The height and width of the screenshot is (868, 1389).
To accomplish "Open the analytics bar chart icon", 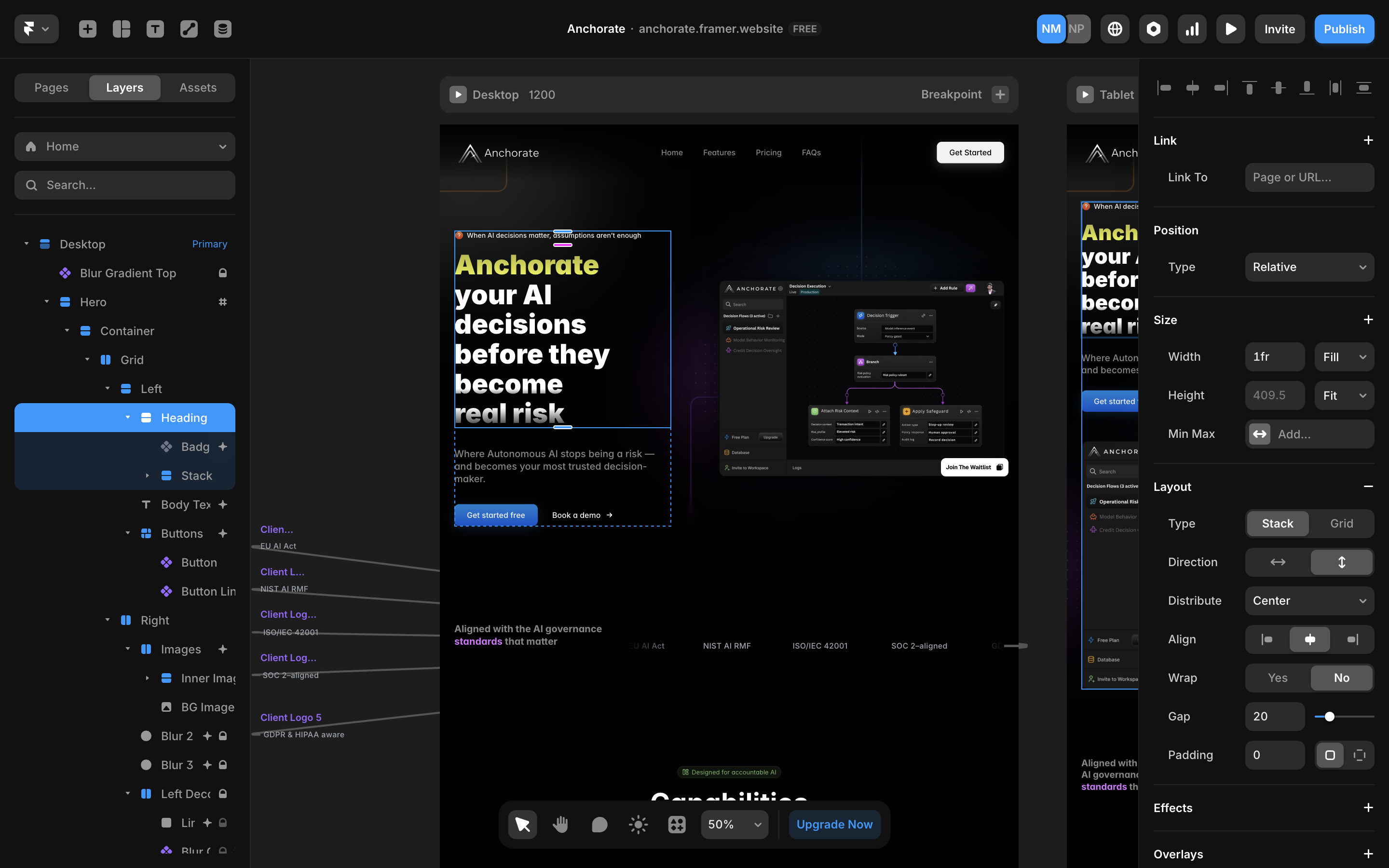I will (x=1192, y=29).
